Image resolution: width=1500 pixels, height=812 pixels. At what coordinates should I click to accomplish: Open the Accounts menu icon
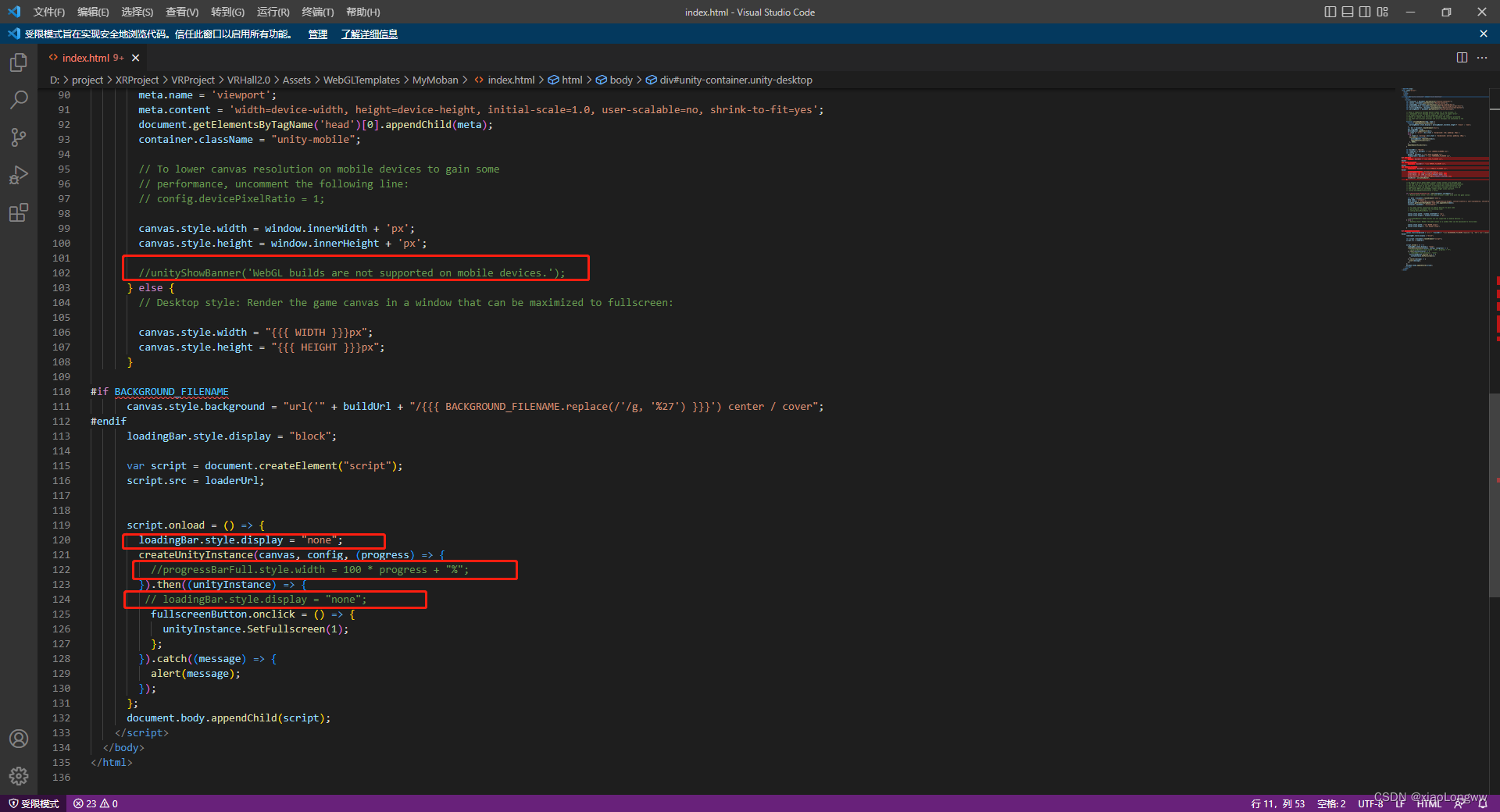(x=19, y=739)
